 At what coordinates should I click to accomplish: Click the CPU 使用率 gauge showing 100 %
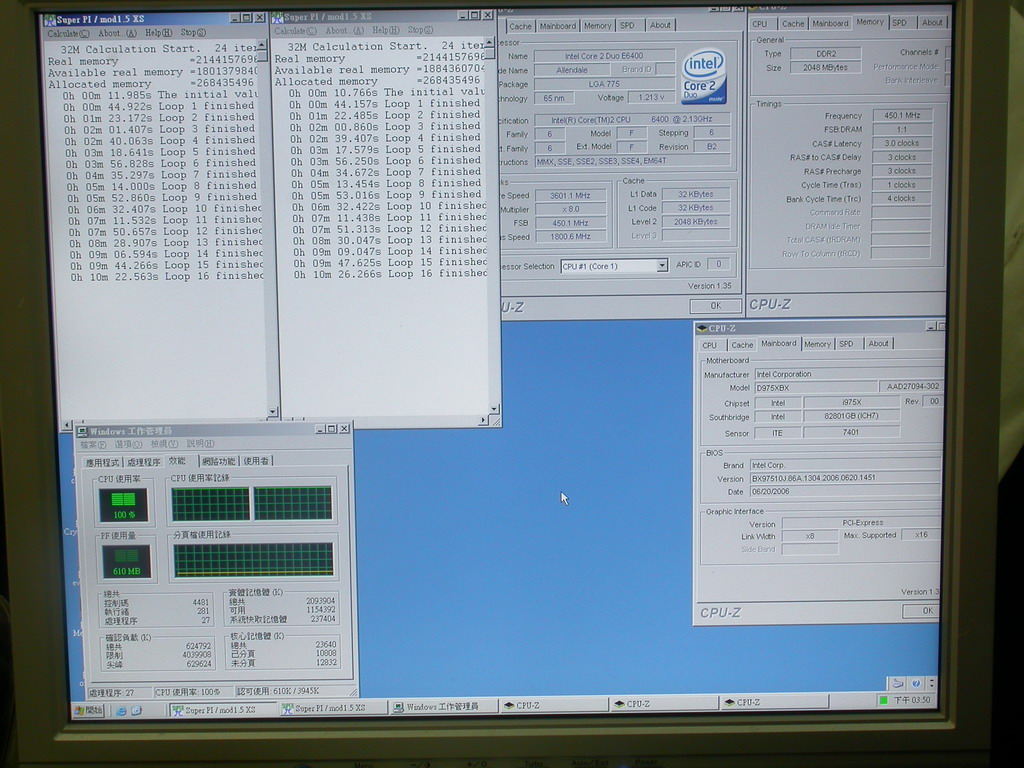124,505
